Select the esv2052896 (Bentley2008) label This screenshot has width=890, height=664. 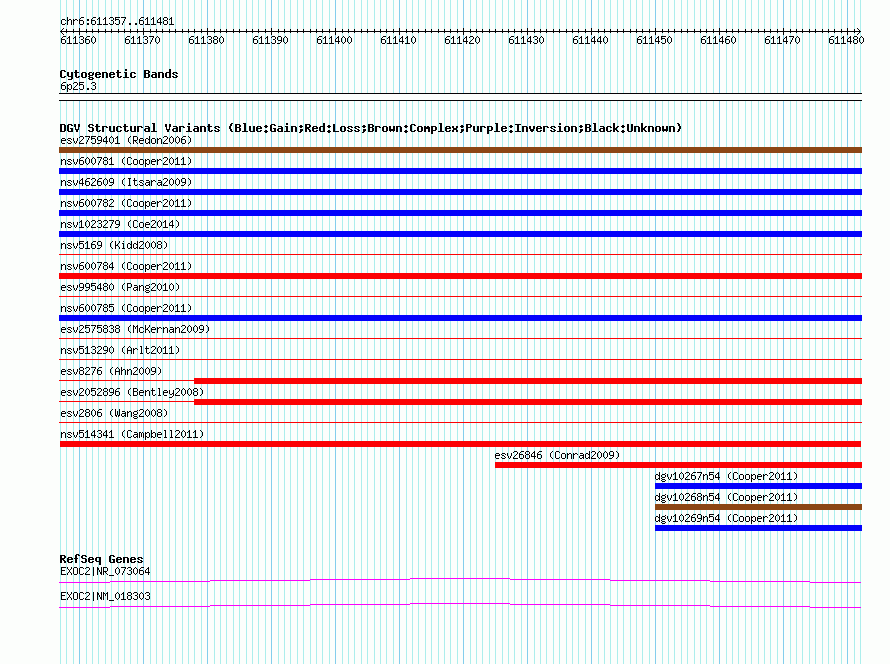pos(132,392)
